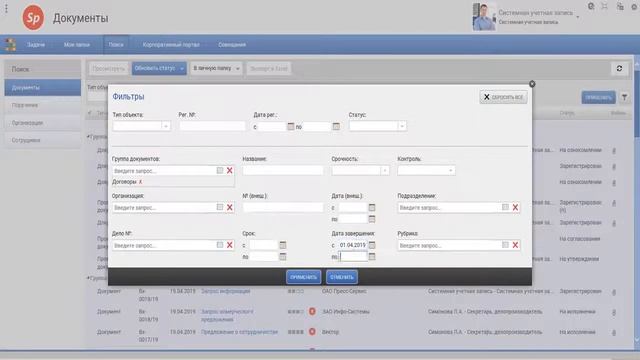Click the Экспорт в Excel button
The height and width of the screenshot is (360, 640).
(269, 69)
